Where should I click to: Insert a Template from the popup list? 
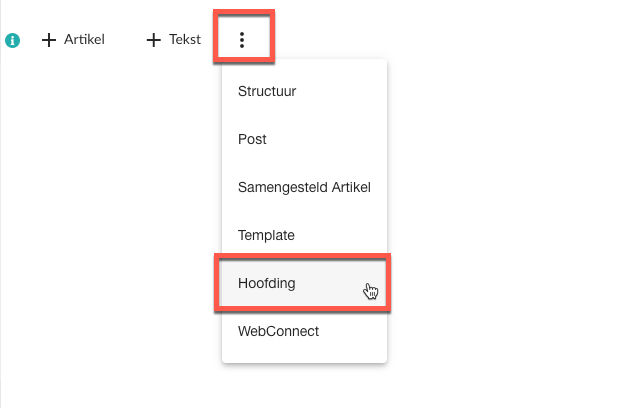click(304, 235)
